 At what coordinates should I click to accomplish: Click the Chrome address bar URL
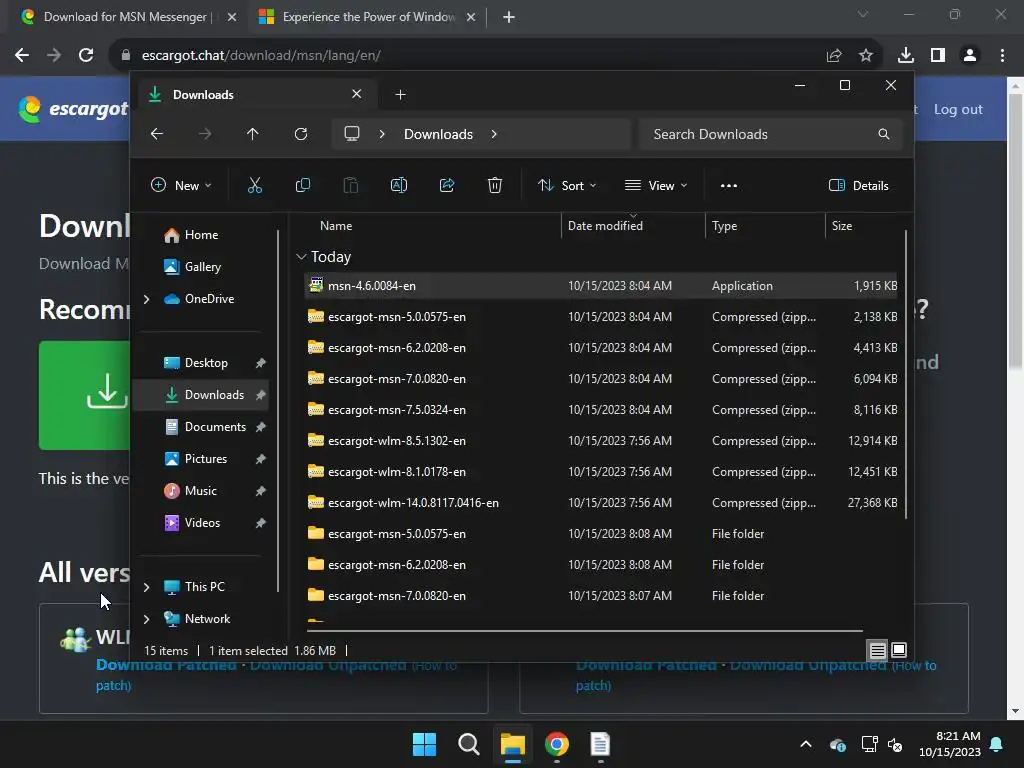pyautogui.click(x=261, y=56)
